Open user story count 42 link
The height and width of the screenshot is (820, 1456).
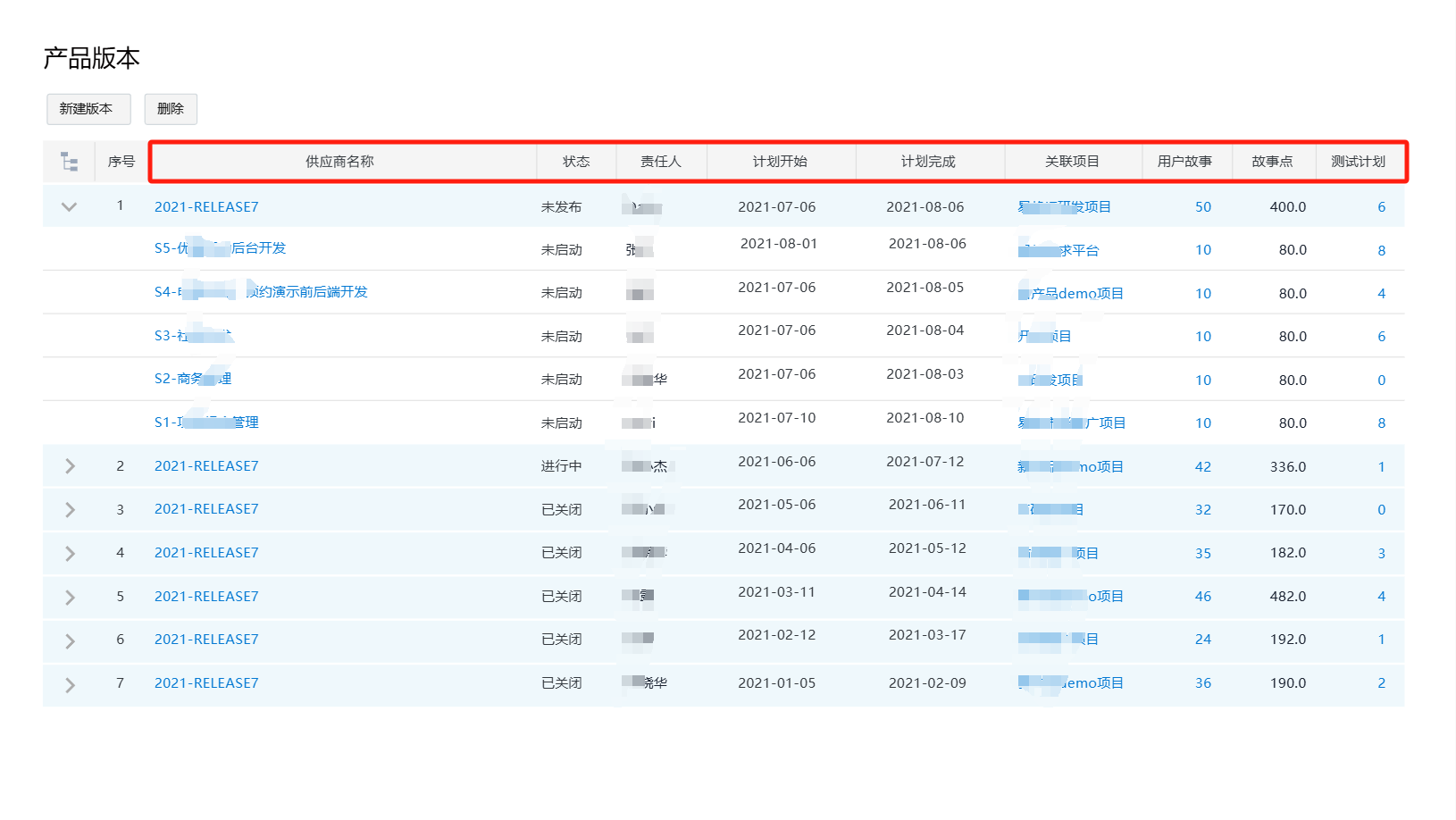tap(1203, 467)
